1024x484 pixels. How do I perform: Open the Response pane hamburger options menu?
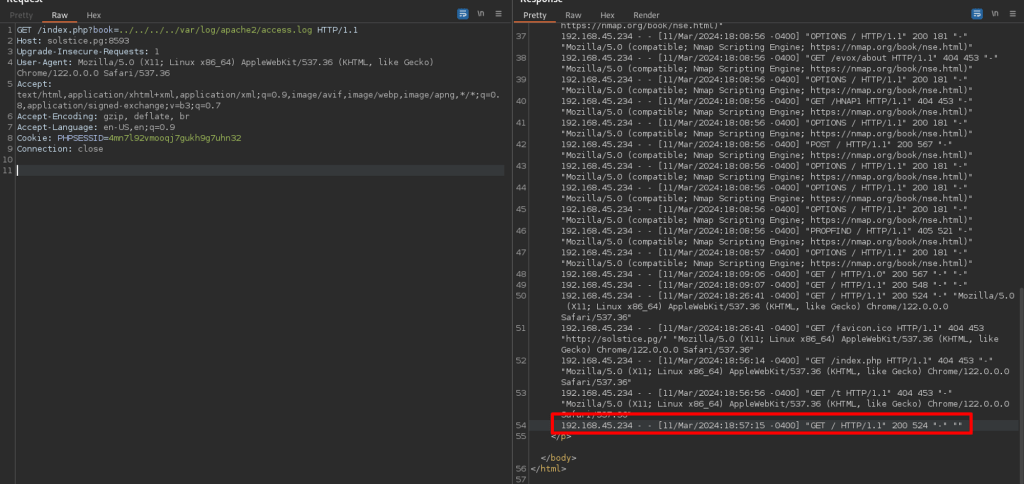[x=1010, y=16]
